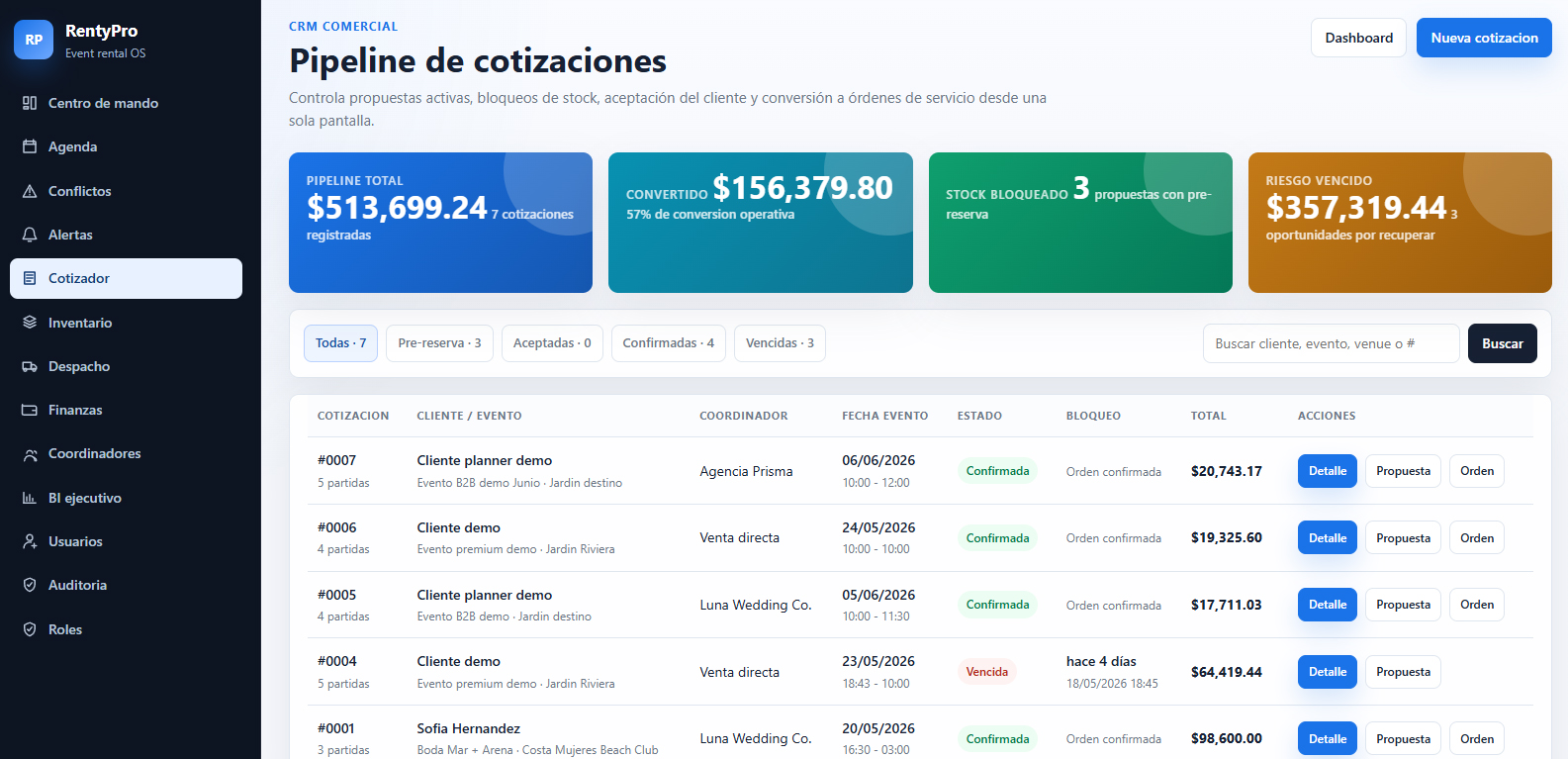Click Confirmada badge in row #0007
1568x759 pixels.
pyautogui.click(x=997, y=471)
